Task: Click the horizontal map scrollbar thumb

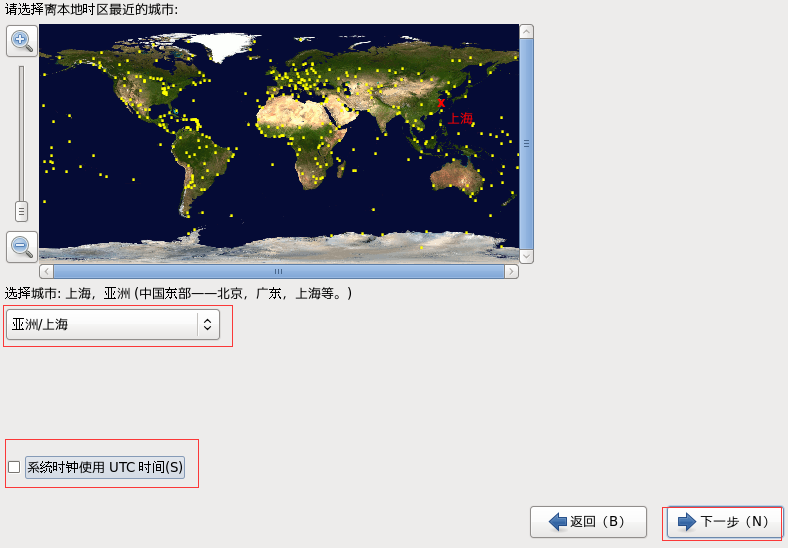Action: click(279, 271)
